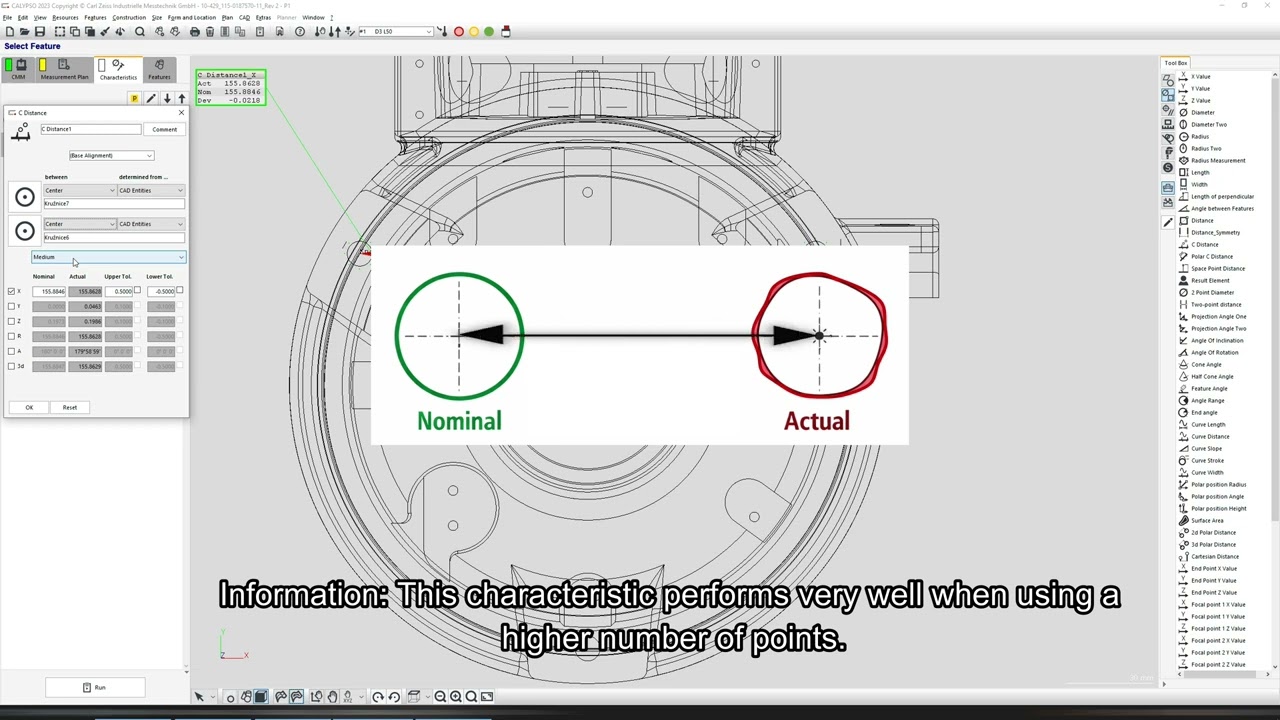Close the C Distance panel
This screenshot has height=720, width=1280.
point(181,112)
